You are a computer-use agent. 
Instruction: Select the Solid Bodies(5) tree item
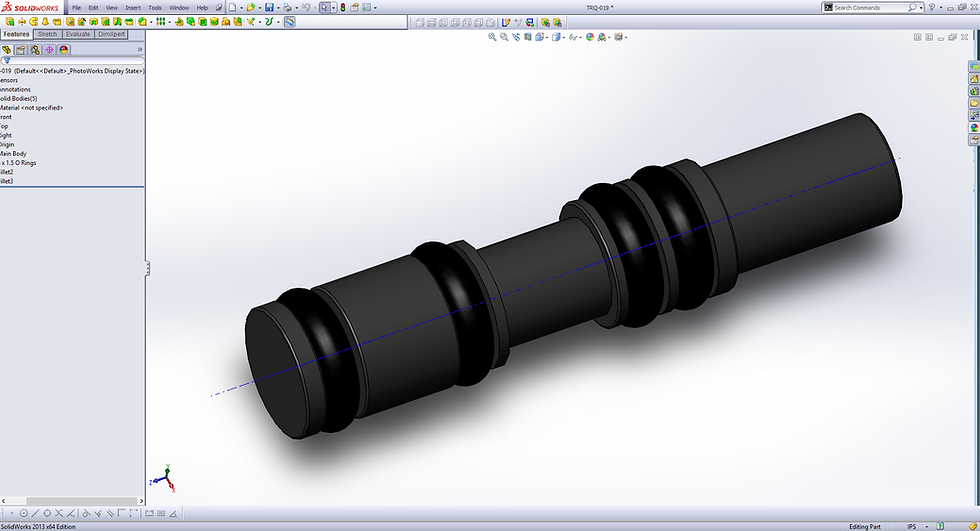[x=18, y=99]
